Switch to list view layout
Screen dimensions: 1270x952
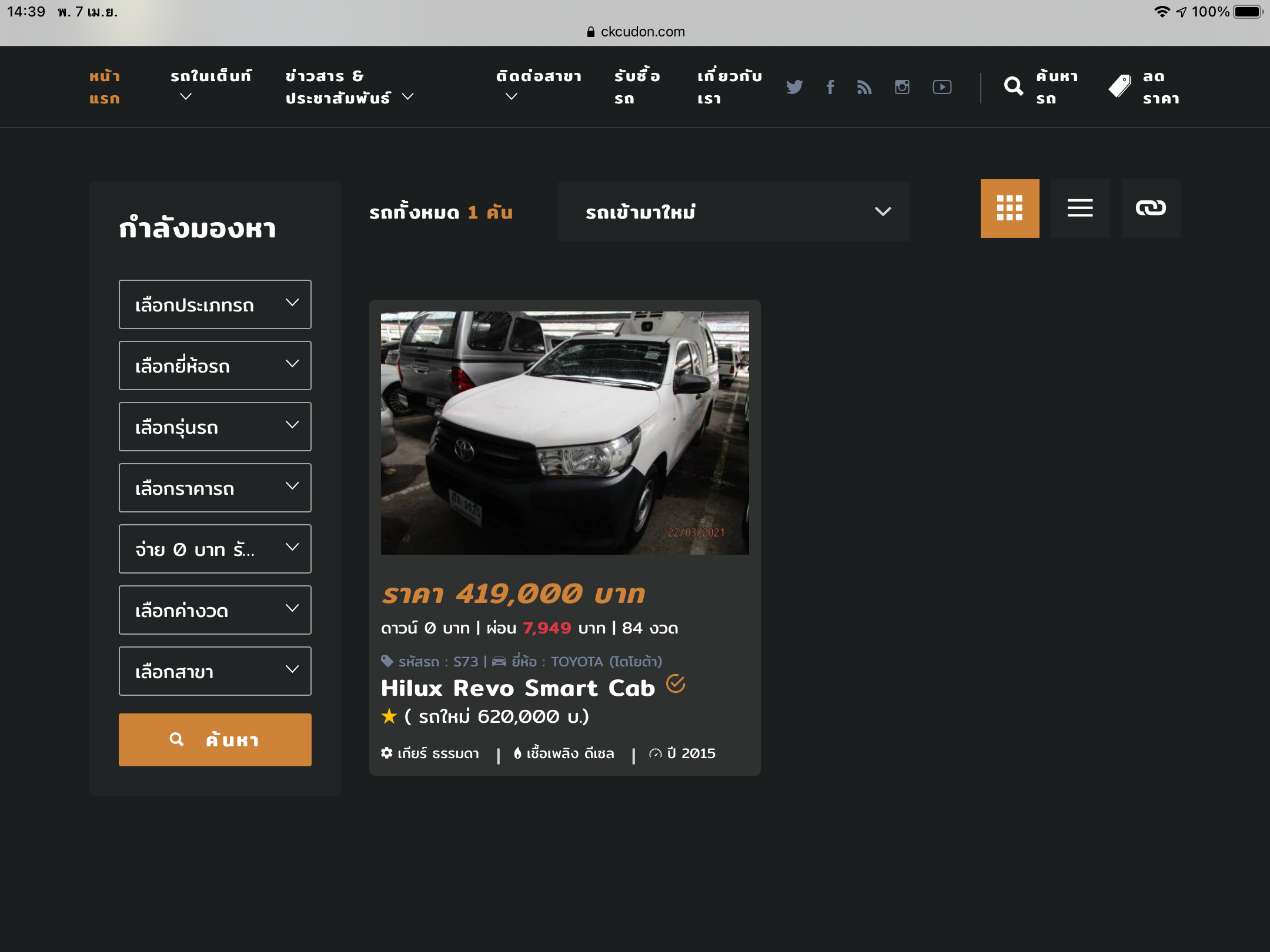tap(1080, 208)
